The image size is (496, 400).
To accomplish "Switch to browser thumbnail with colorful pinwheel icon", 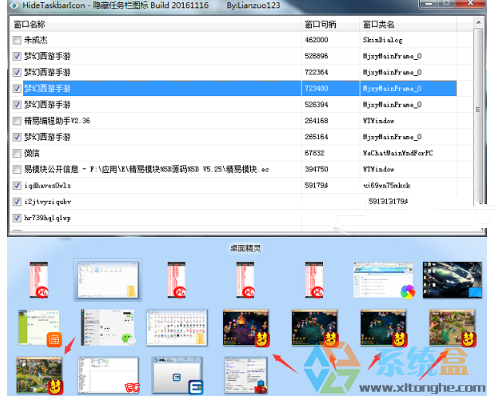I will [383, 280].
